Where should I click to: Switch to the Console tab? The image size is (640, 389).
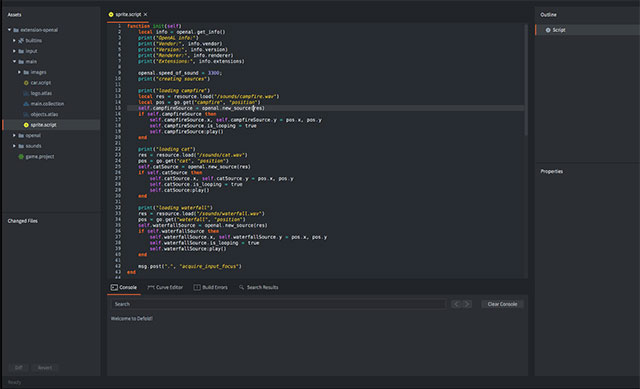(x=124, y=287)
